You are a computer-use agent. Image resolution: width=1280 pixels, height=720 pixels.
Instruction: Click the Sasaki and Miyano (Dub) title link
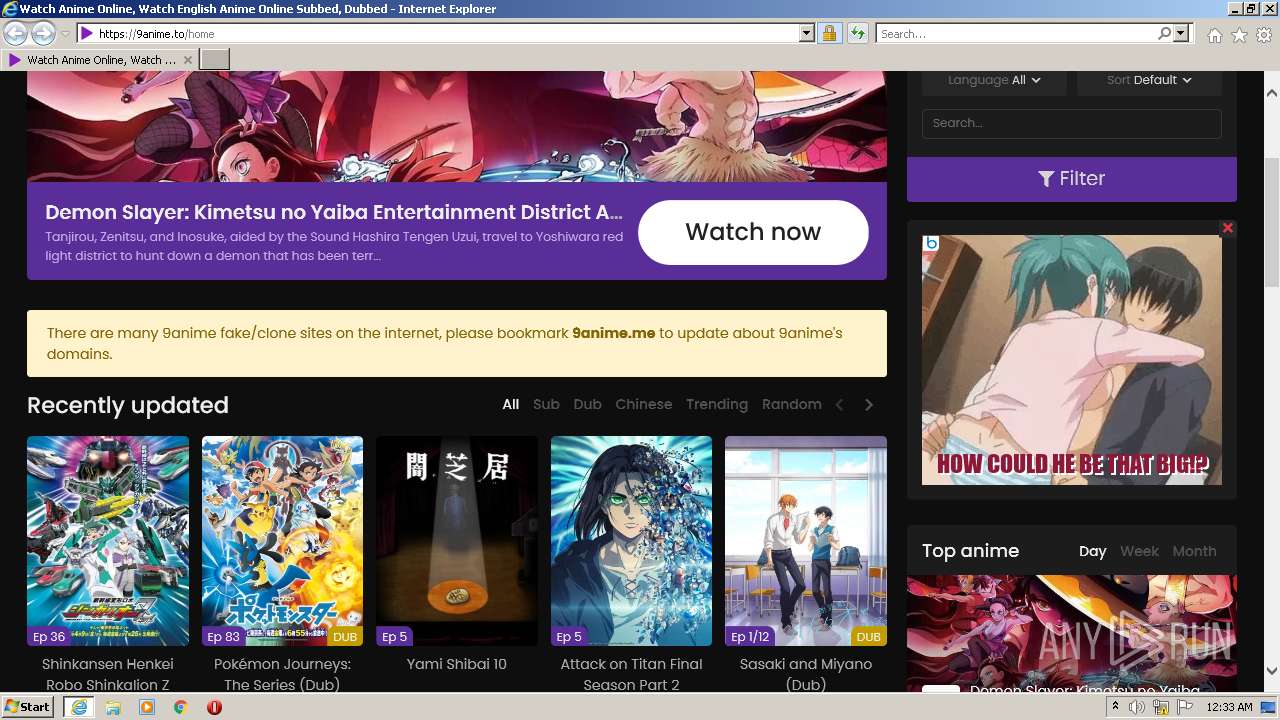[x=806, y=674]
